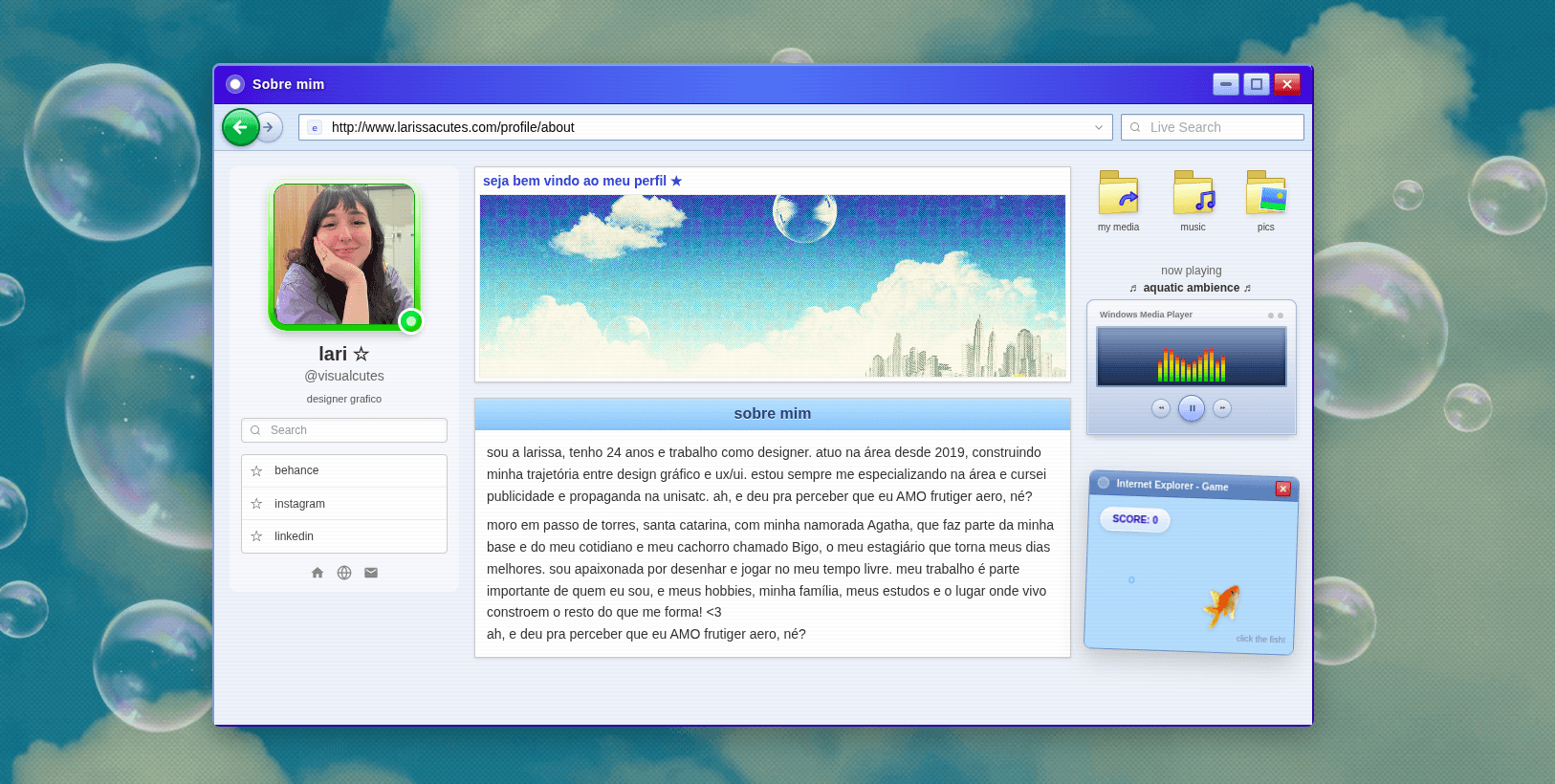This screenshot has width=1555, height=784.
Task: Open the my media folder
Action: coord(1118,194)
